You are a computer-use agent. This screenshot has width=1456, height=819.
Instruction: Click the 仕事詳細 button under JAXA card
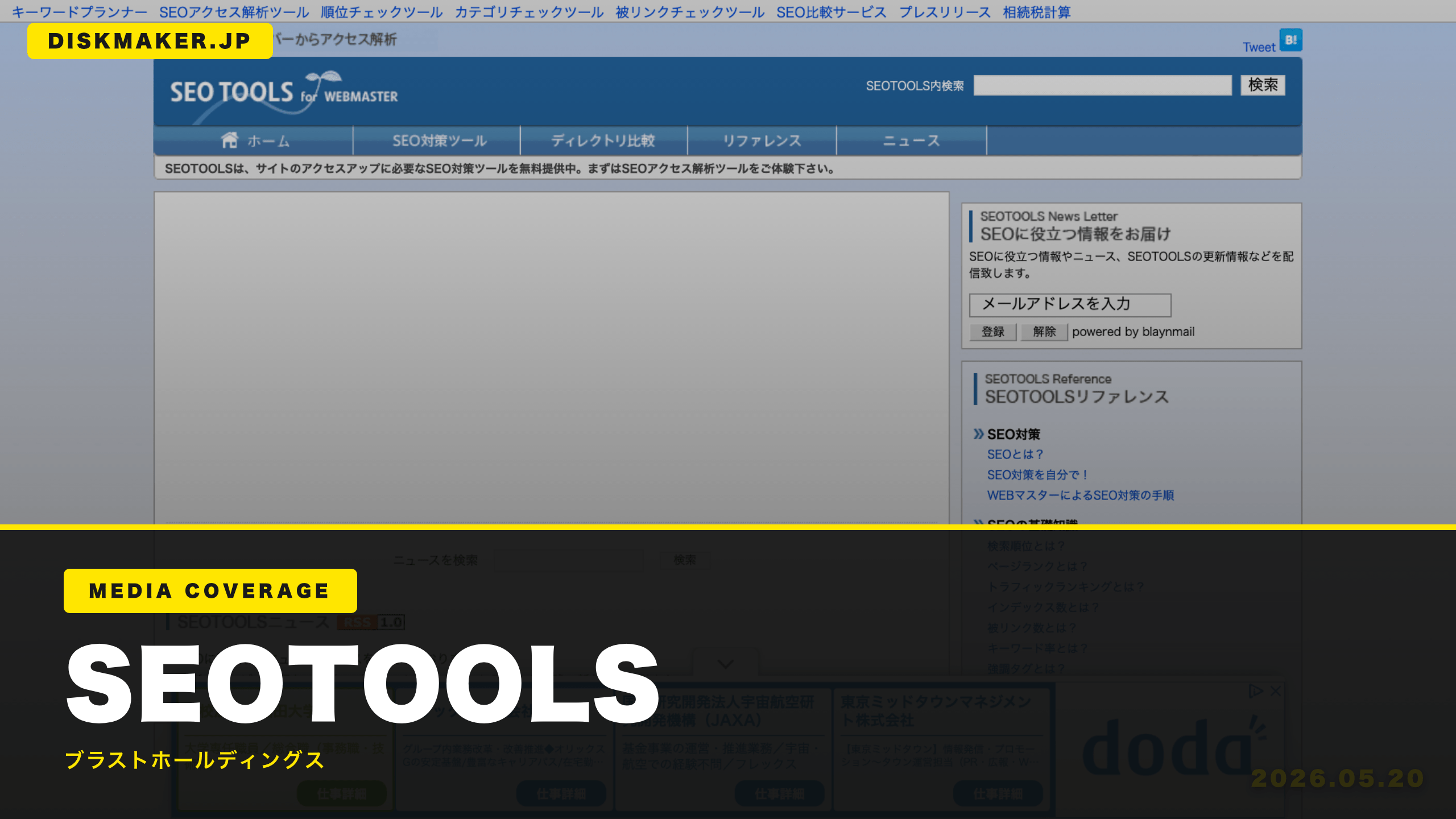pyautogui.click(x=779, y=793)
